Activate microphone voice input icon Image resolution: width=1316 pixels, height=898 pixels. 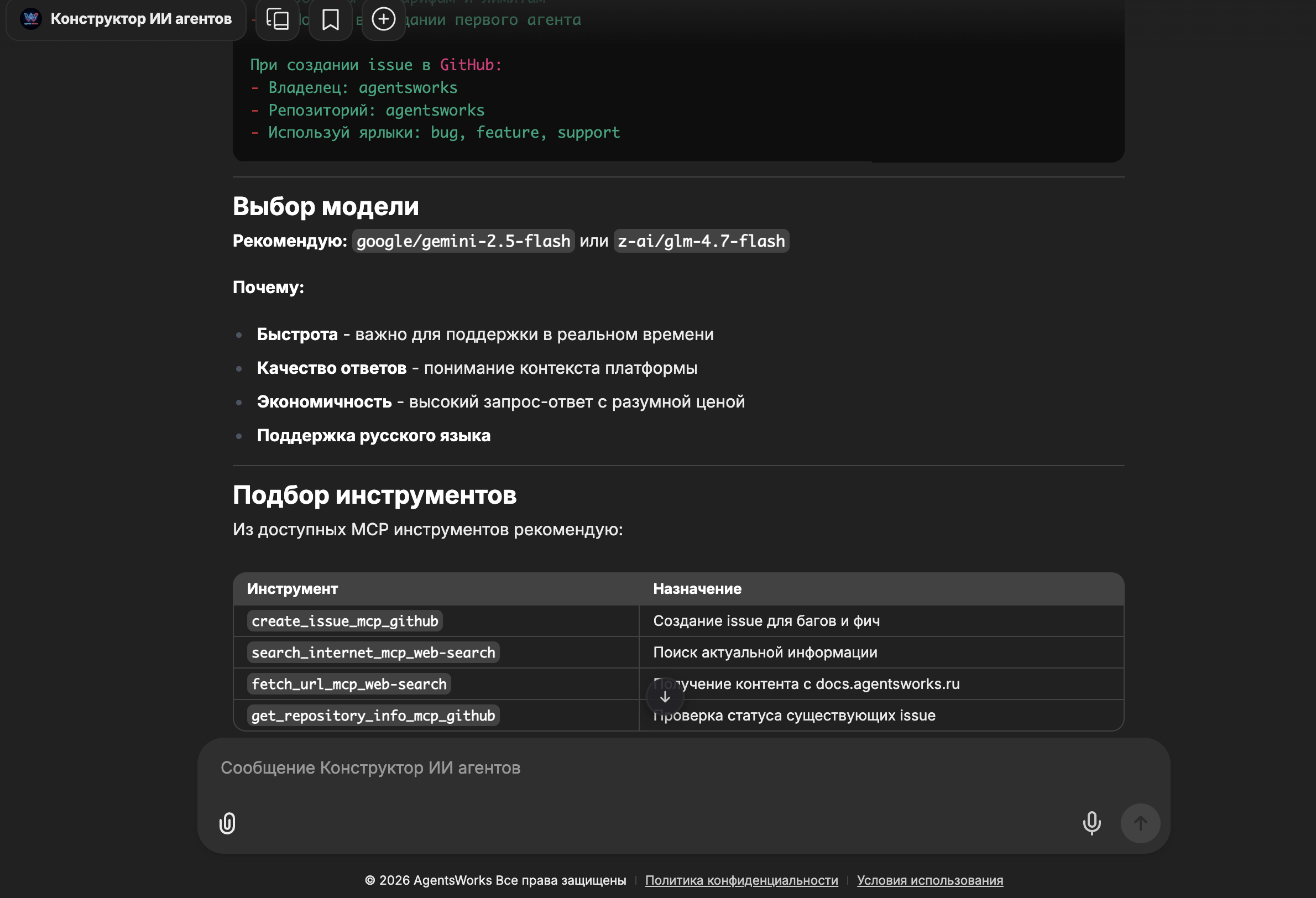(1091, 823)
